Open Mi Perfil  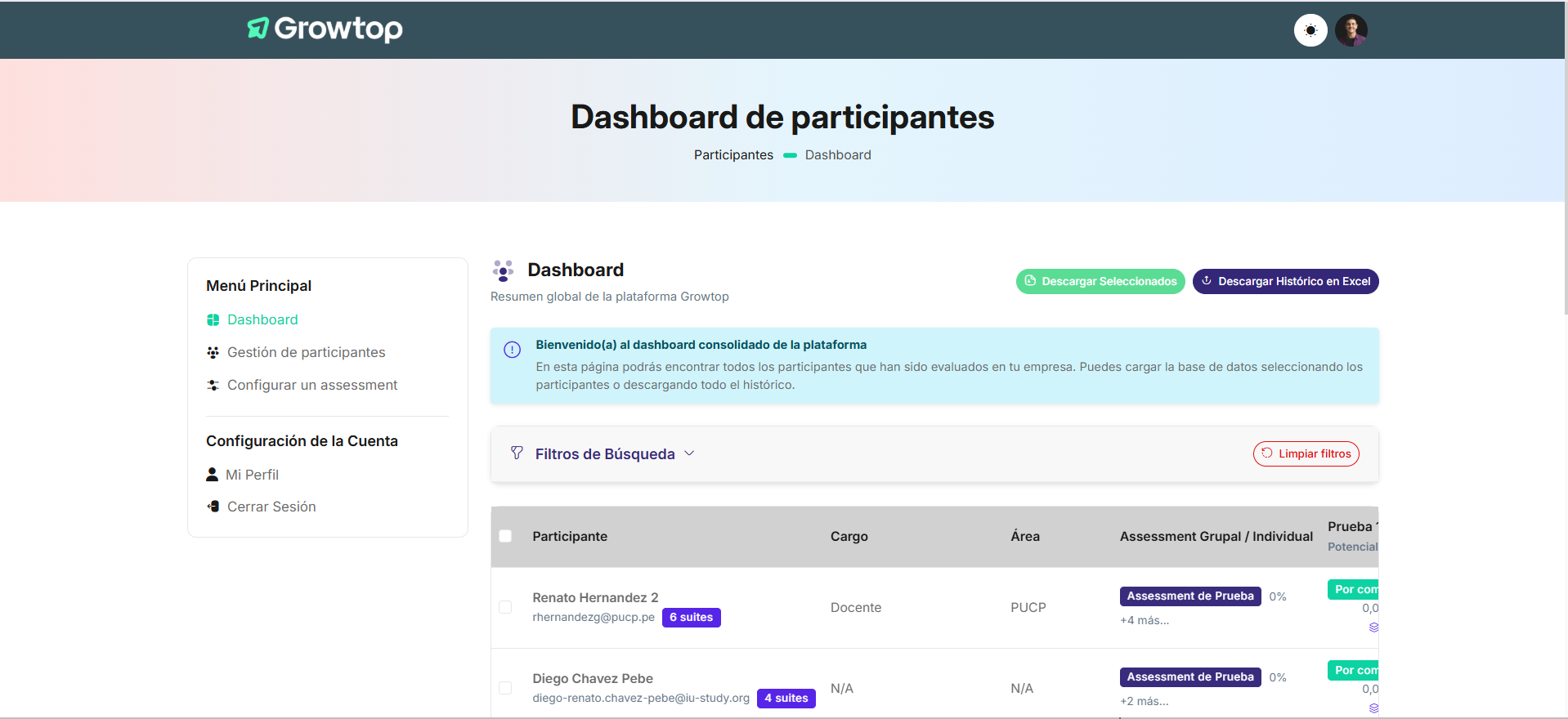(252, 475)
